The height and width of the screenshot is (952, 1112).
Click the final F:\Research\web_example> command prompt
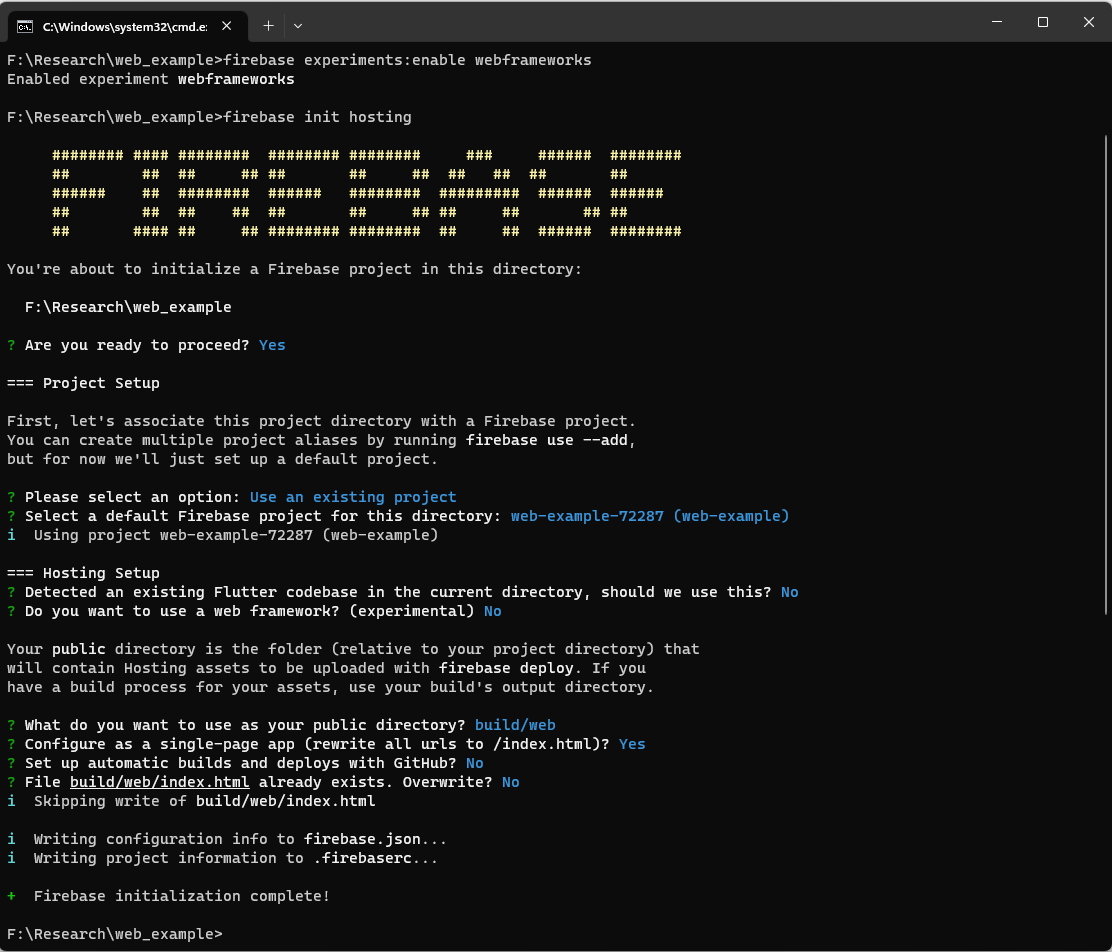pos(114,934)
